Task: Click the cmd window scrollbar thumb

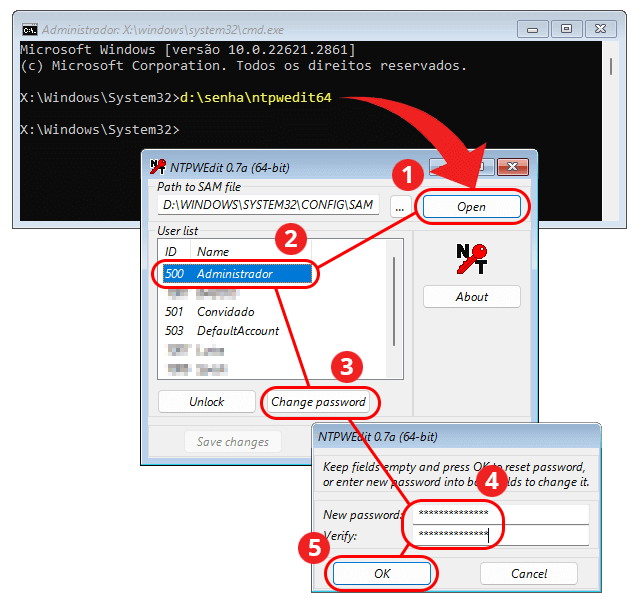Action: tap(611, 66)
